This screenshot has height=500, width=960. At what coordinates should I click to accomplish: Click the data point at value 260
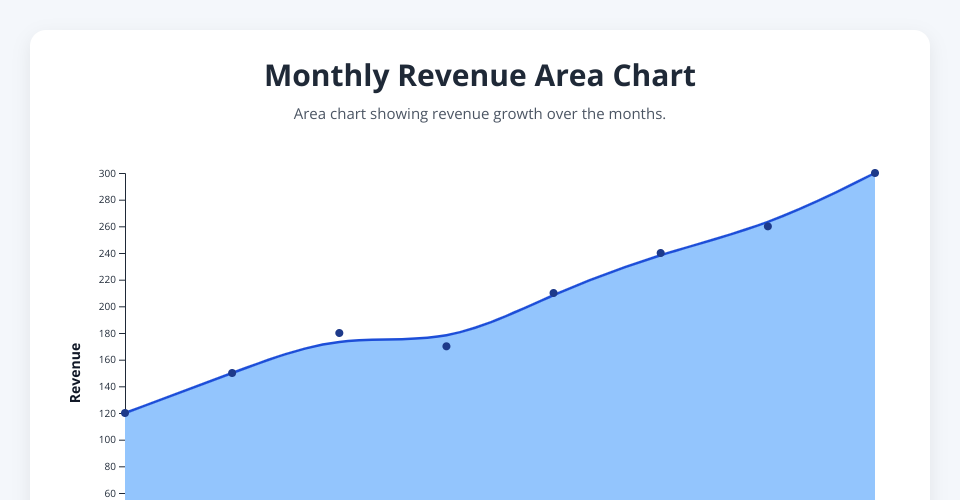768,226
